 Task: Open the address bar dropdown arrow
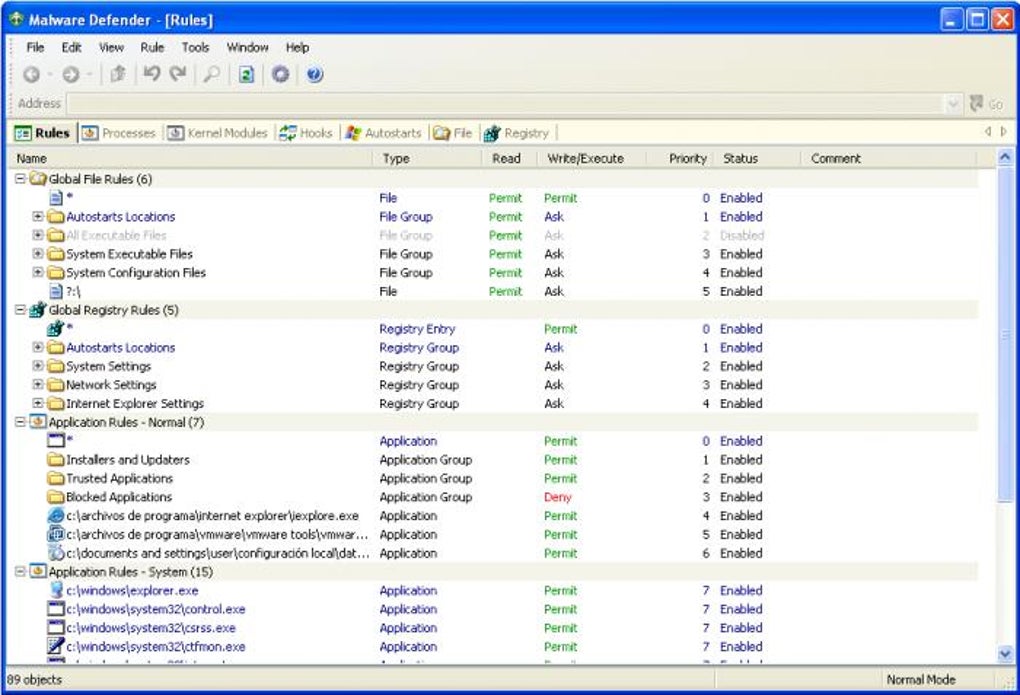click(953, 103)
